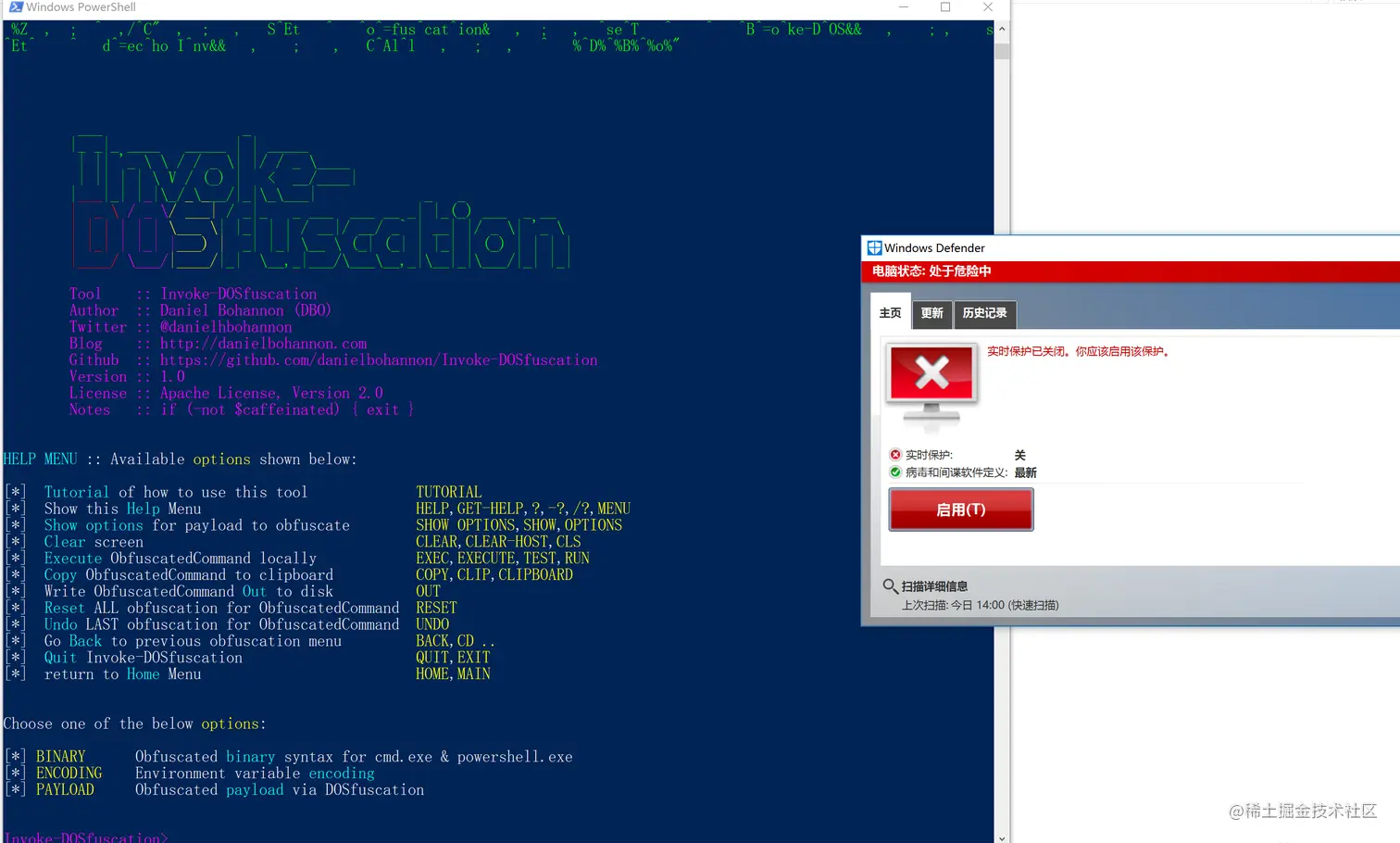
Task: Click the TUTORIAL command text
Action: click(448, 492)
